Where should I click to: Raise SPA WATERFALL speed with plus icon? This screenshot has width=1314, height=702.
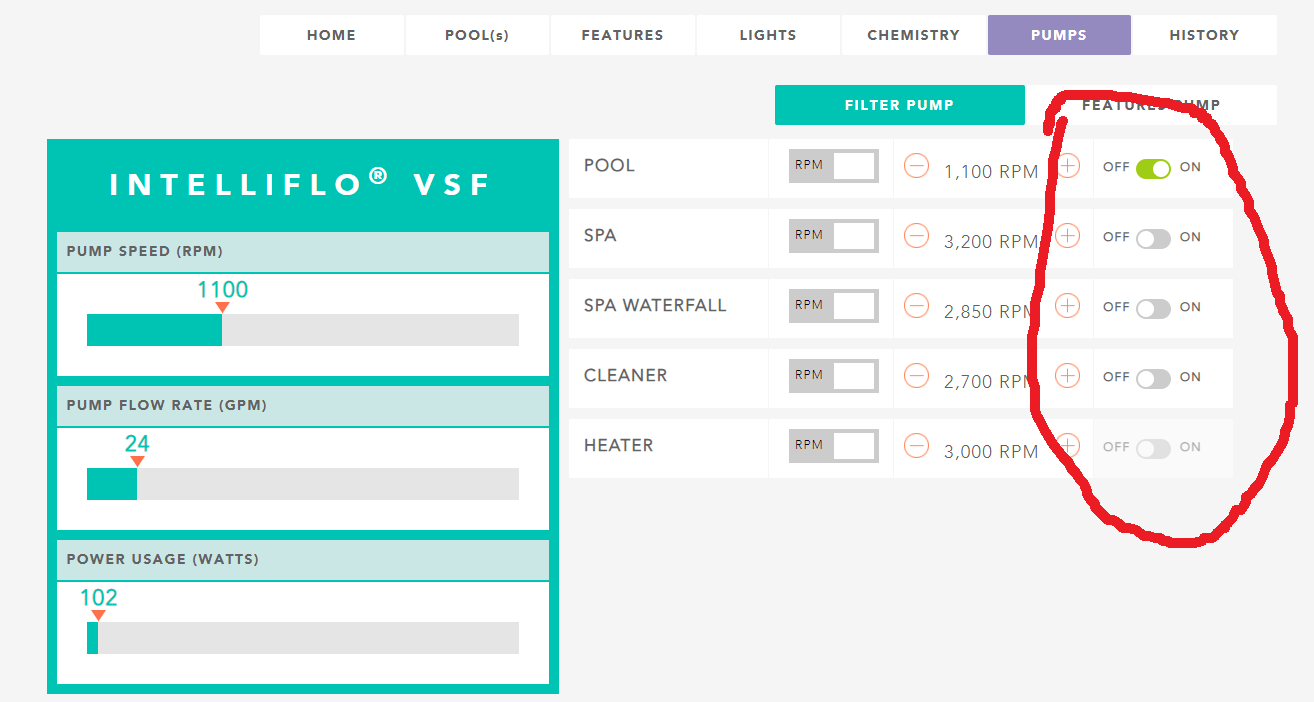pos(1068,306)
